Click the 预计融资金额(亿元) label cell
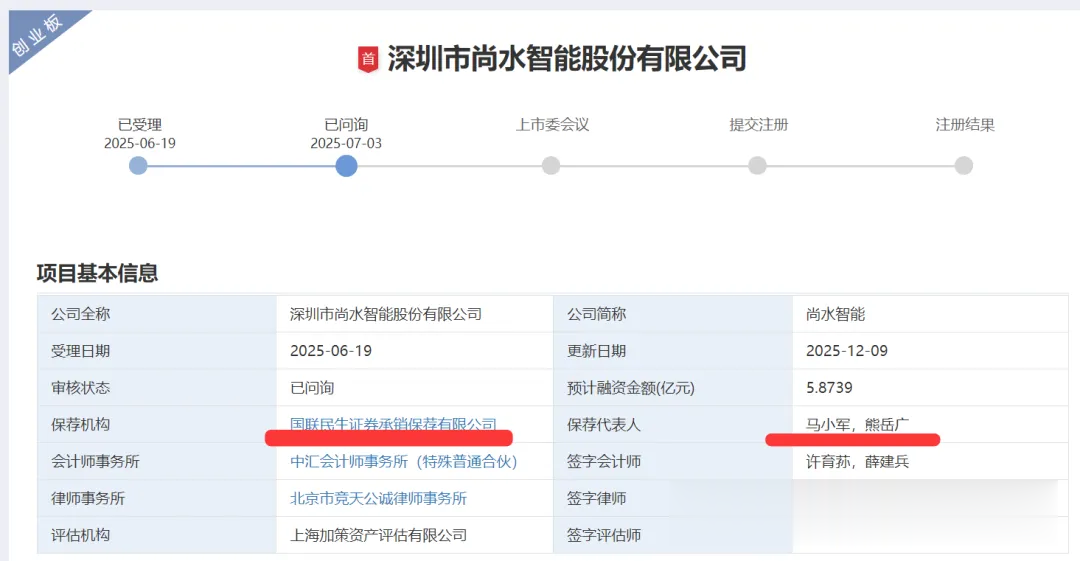 point(673,387)
